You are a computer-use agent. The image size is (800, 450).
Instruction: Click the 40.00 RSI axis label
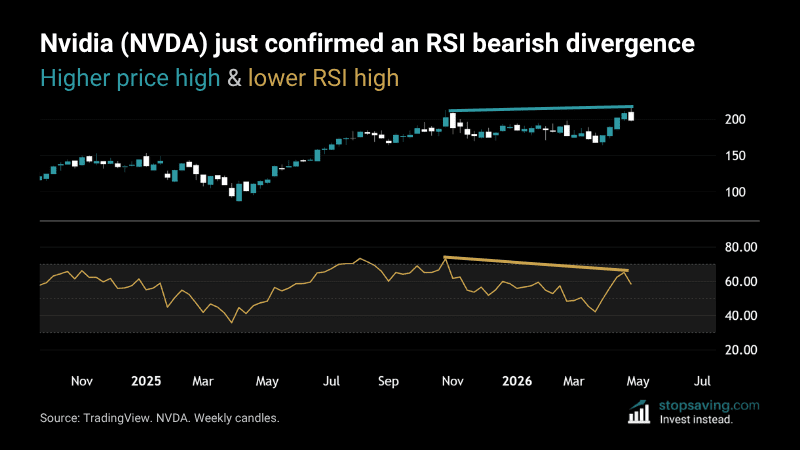[741, 316]
